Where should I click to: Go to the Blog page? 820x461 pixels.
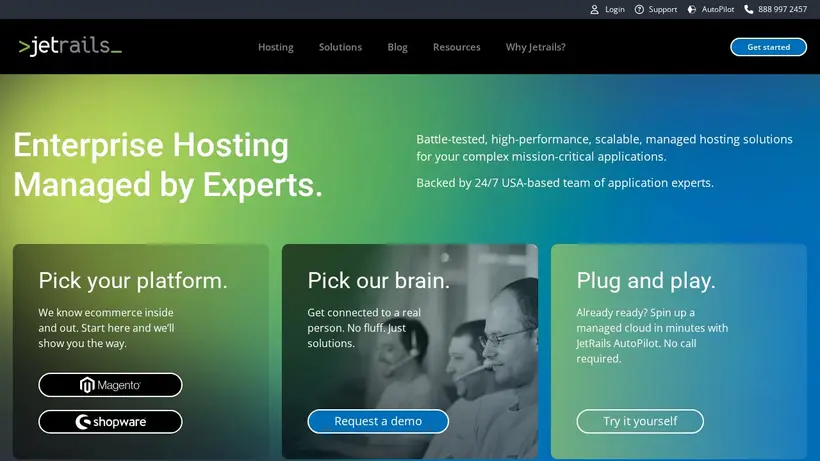click(x=397, y=47)
